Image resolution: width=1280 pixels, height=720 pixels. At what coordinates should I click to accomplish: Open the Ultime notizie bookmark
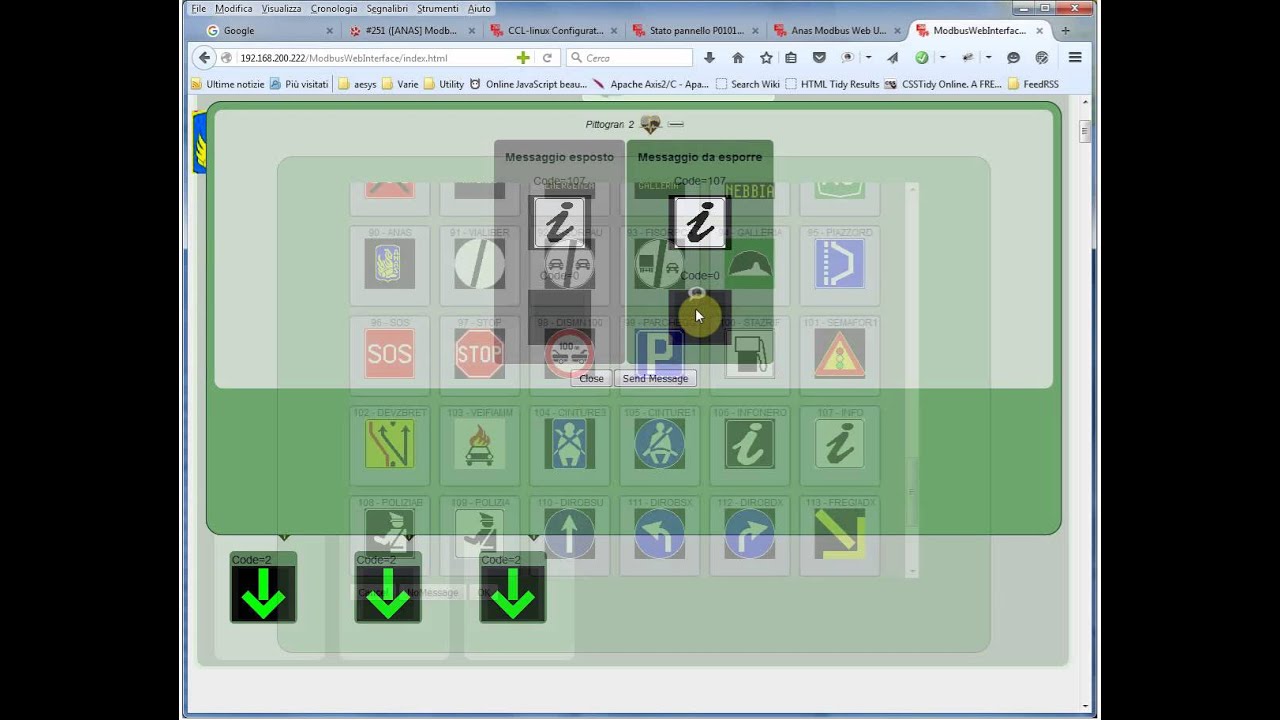227,84
